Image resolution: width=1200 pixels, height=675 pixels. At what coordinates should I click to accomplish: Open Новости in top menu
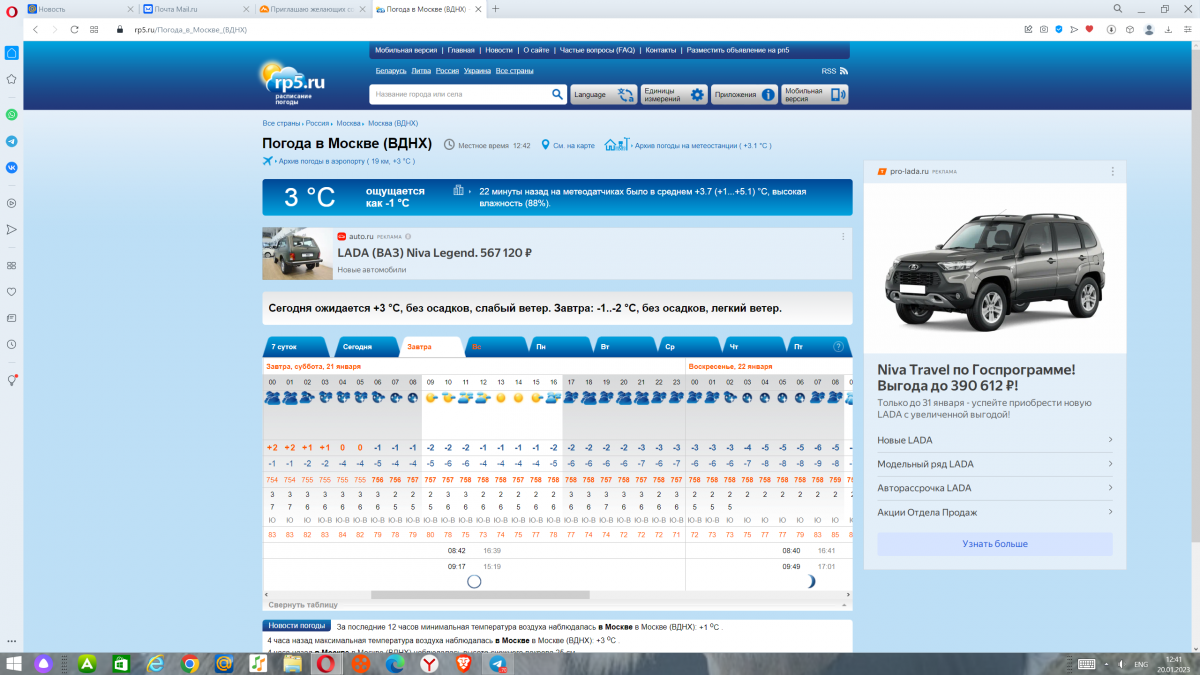click(498, 50)
